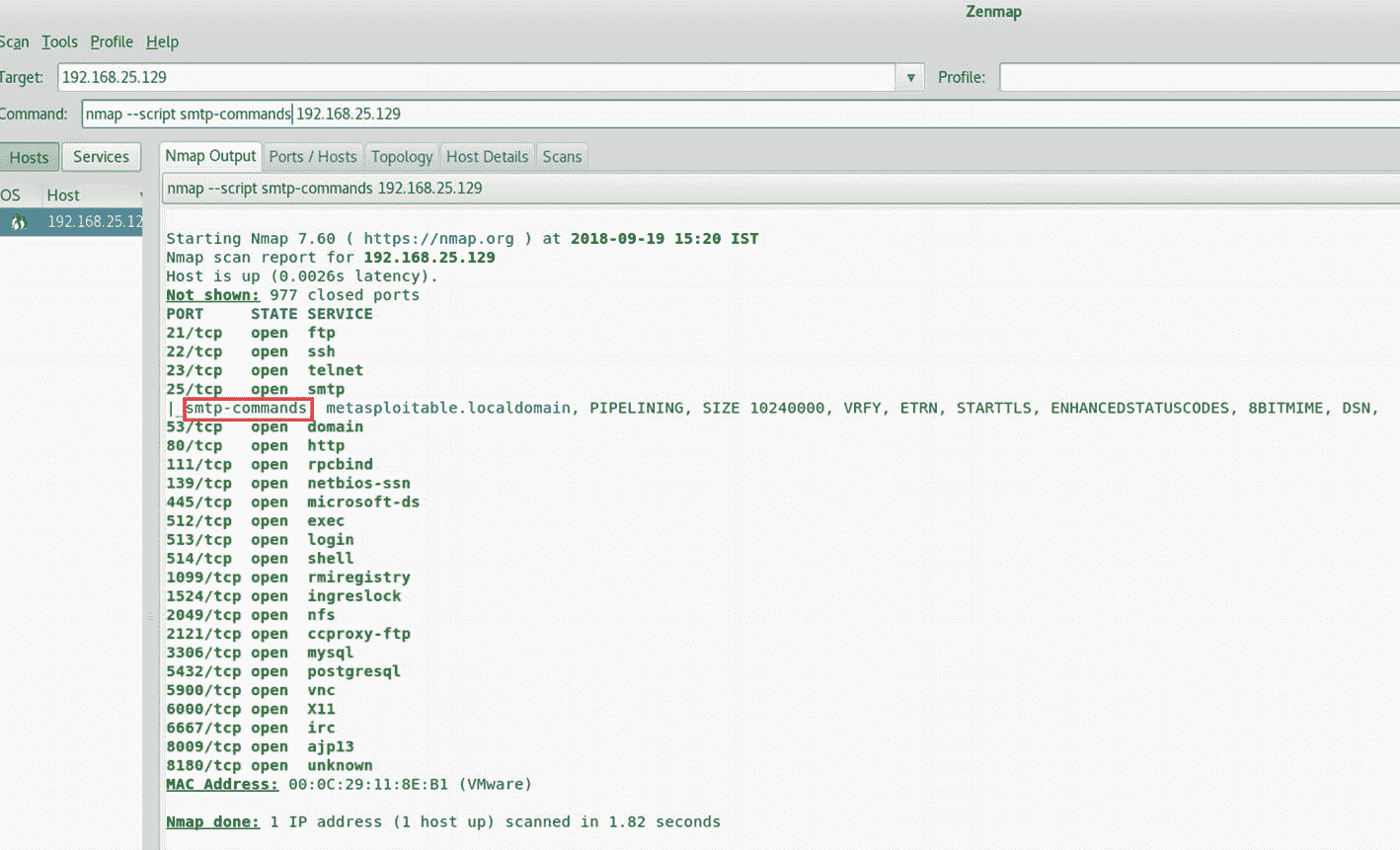Click the '5900/tcp open vnc' line
Viewport: 1400px width, 850px height.
pos(251,689)
